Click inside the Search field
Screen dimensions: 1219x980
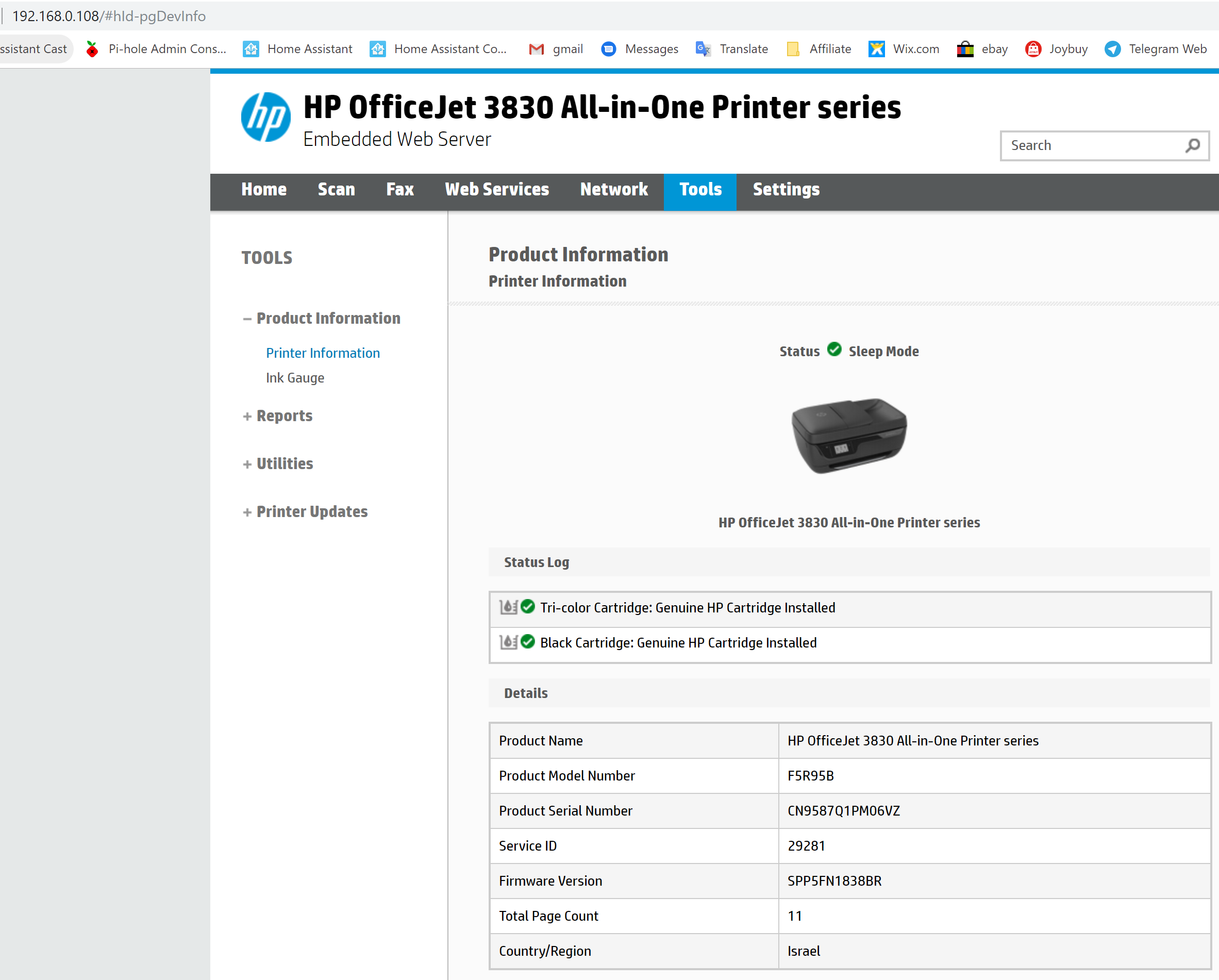point(1086,145)
